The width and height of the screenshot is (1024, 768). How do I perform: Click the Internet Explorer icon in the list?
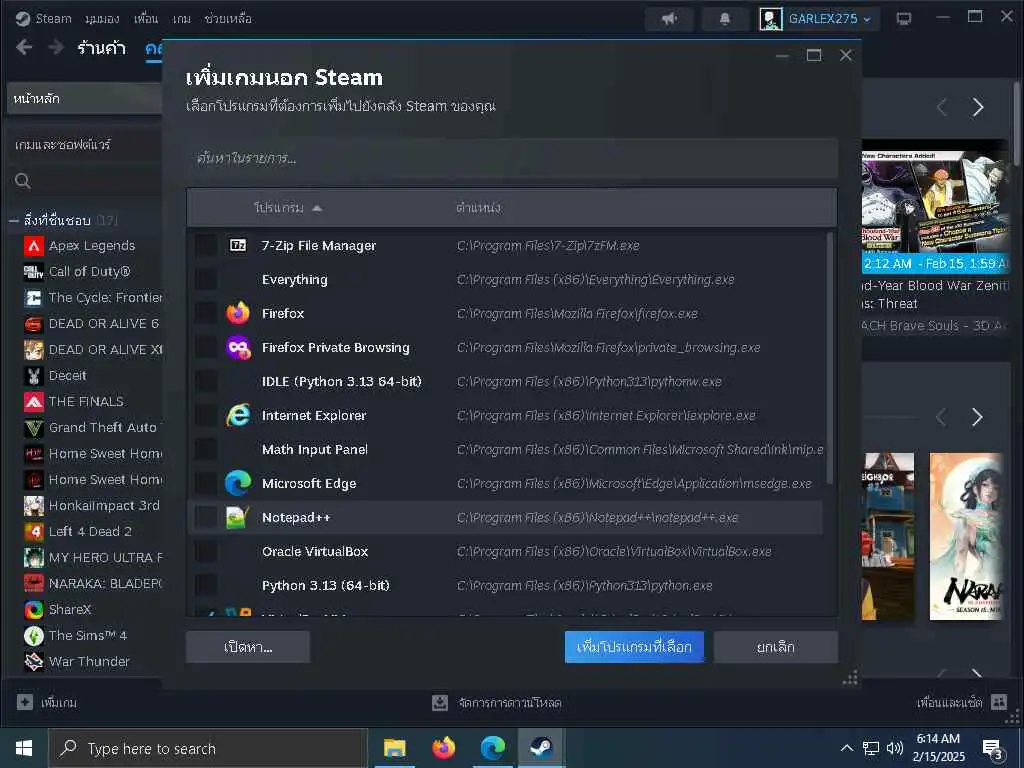pyautogui.click(x=238, y=415)
